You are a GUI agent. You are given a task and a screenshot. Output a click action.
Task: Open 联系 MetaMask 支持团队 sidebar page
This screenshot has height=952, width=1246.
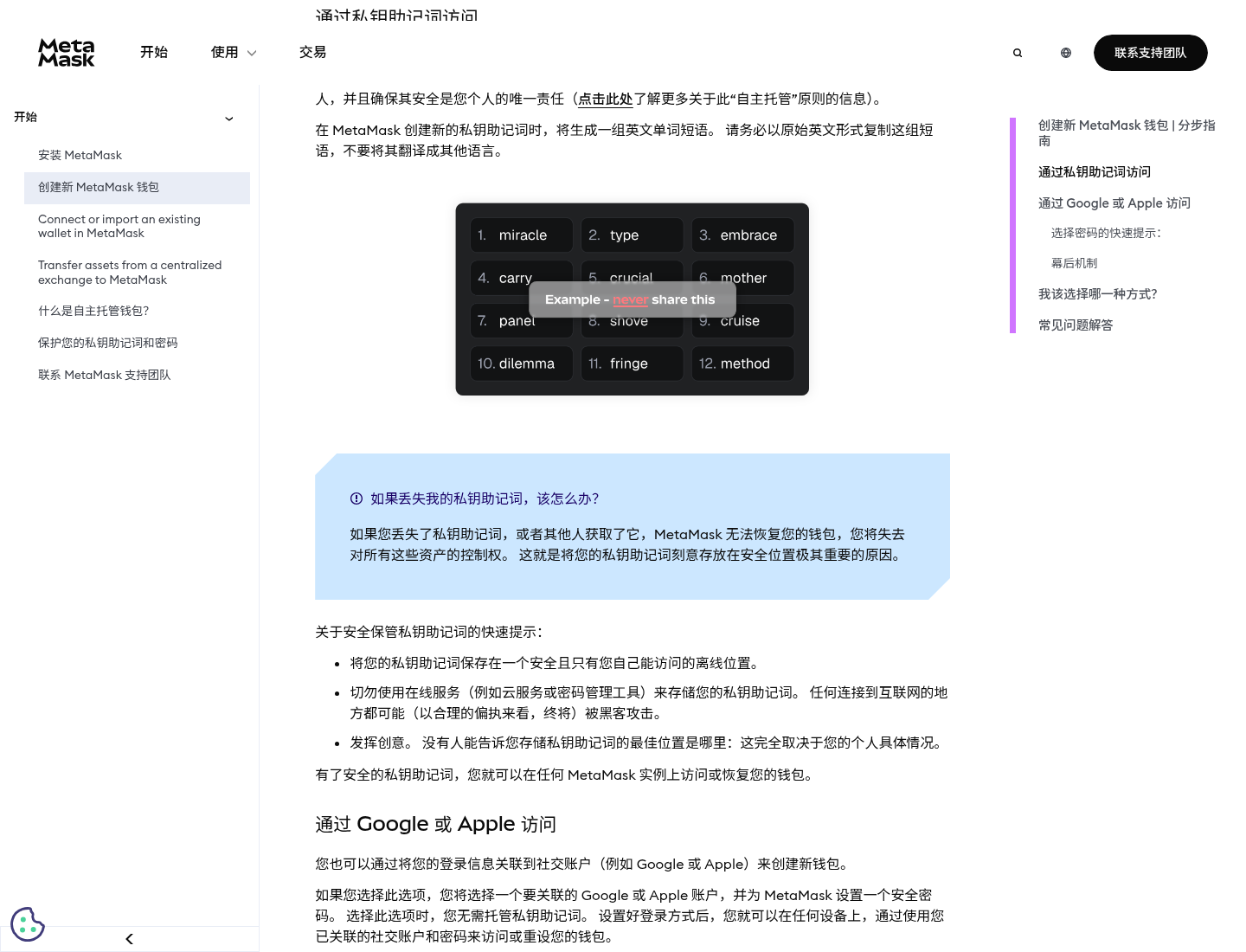point(105,376)
